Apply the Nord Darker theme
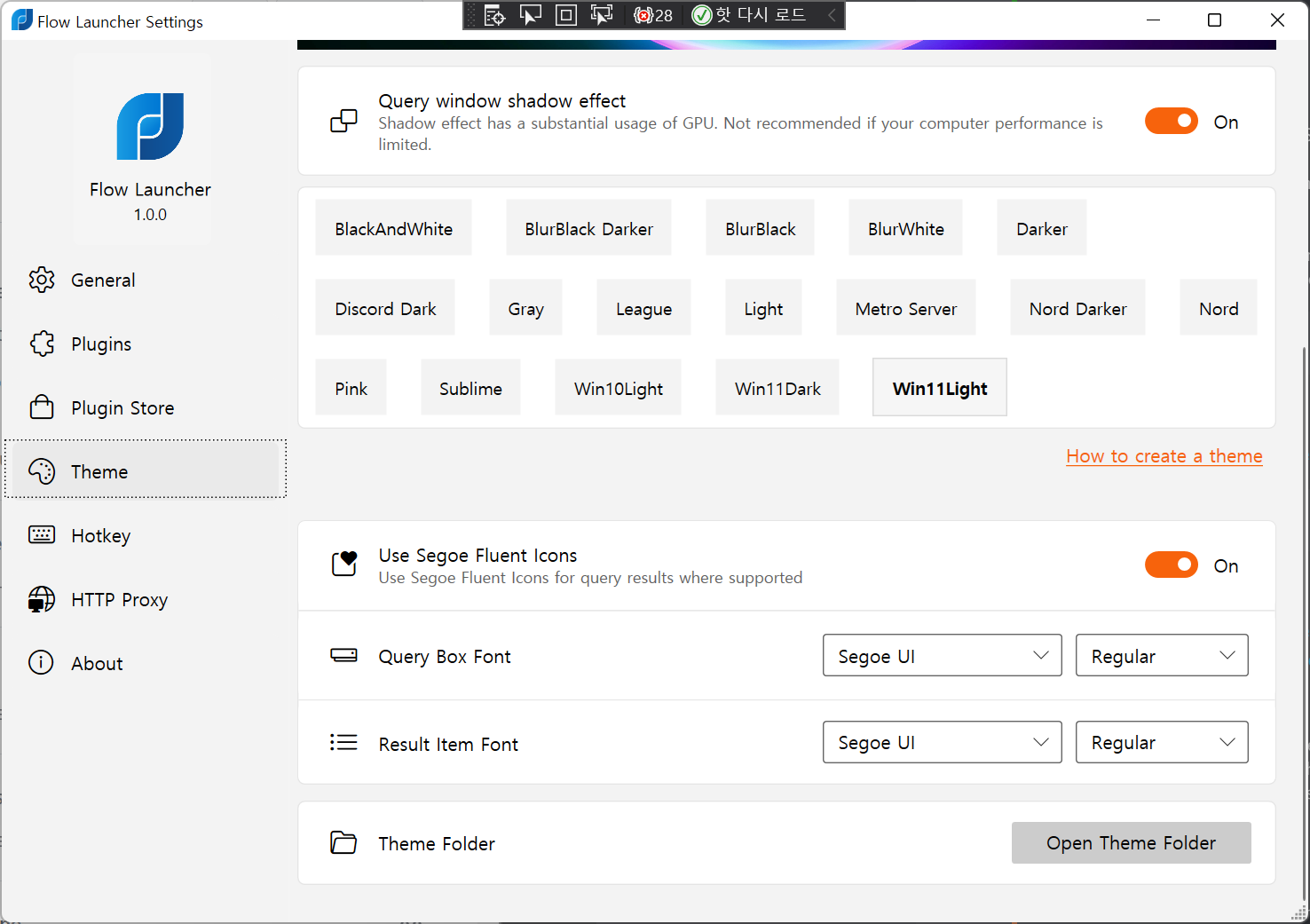 1077,308
